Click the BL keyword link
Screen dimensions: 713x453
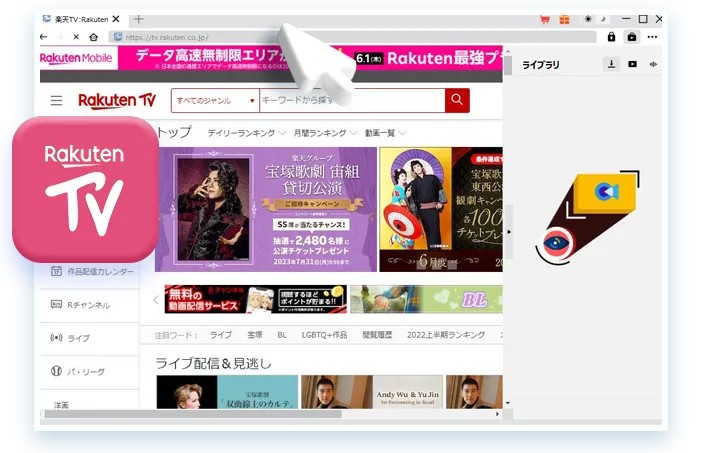point(282,335)
